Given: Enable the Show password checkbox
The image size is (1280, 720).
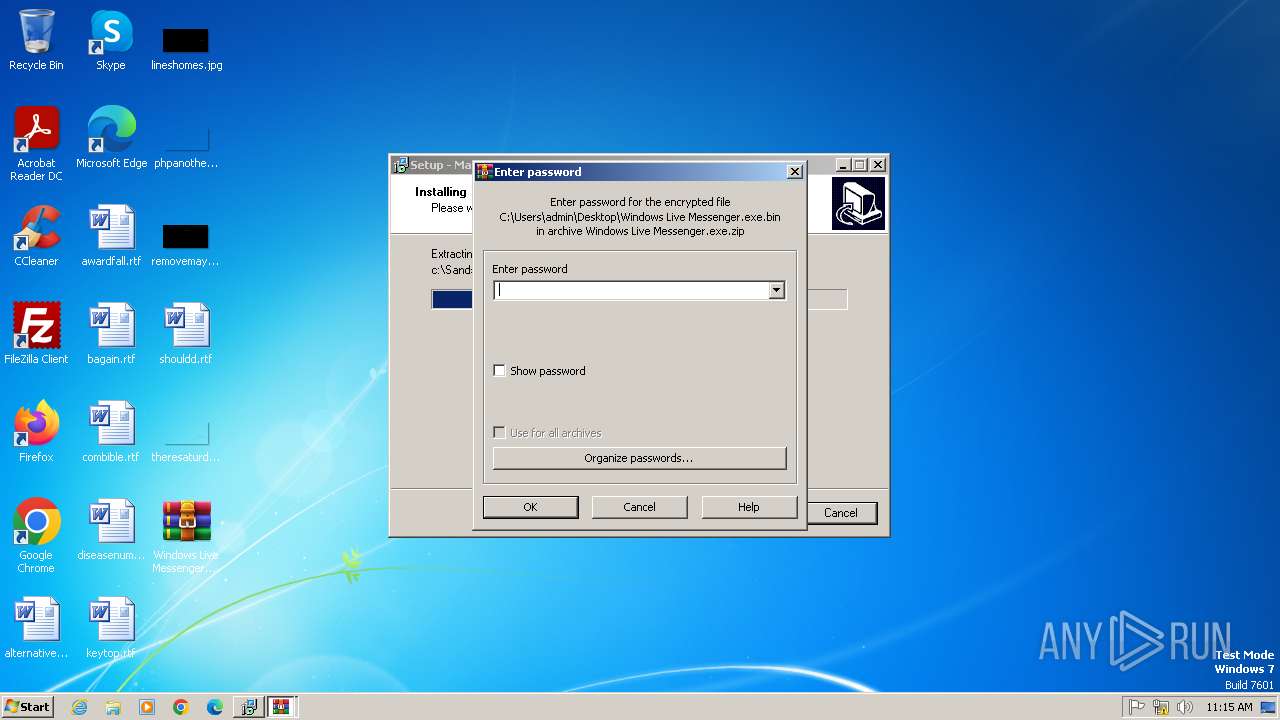Looking at the screenshot, I should (500, 371).
